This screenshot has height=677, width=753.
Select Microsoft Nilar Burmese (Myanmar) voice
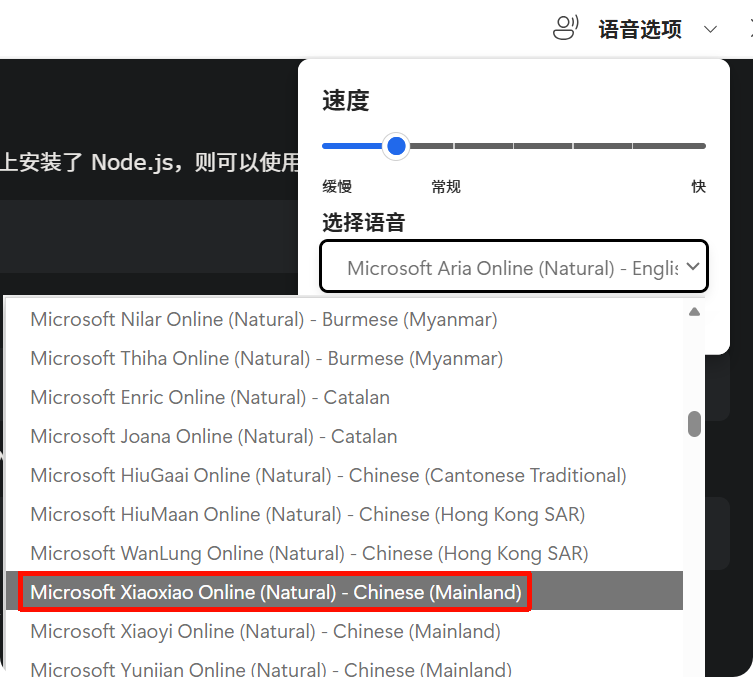pyautogui.click(x=344, y=319)
